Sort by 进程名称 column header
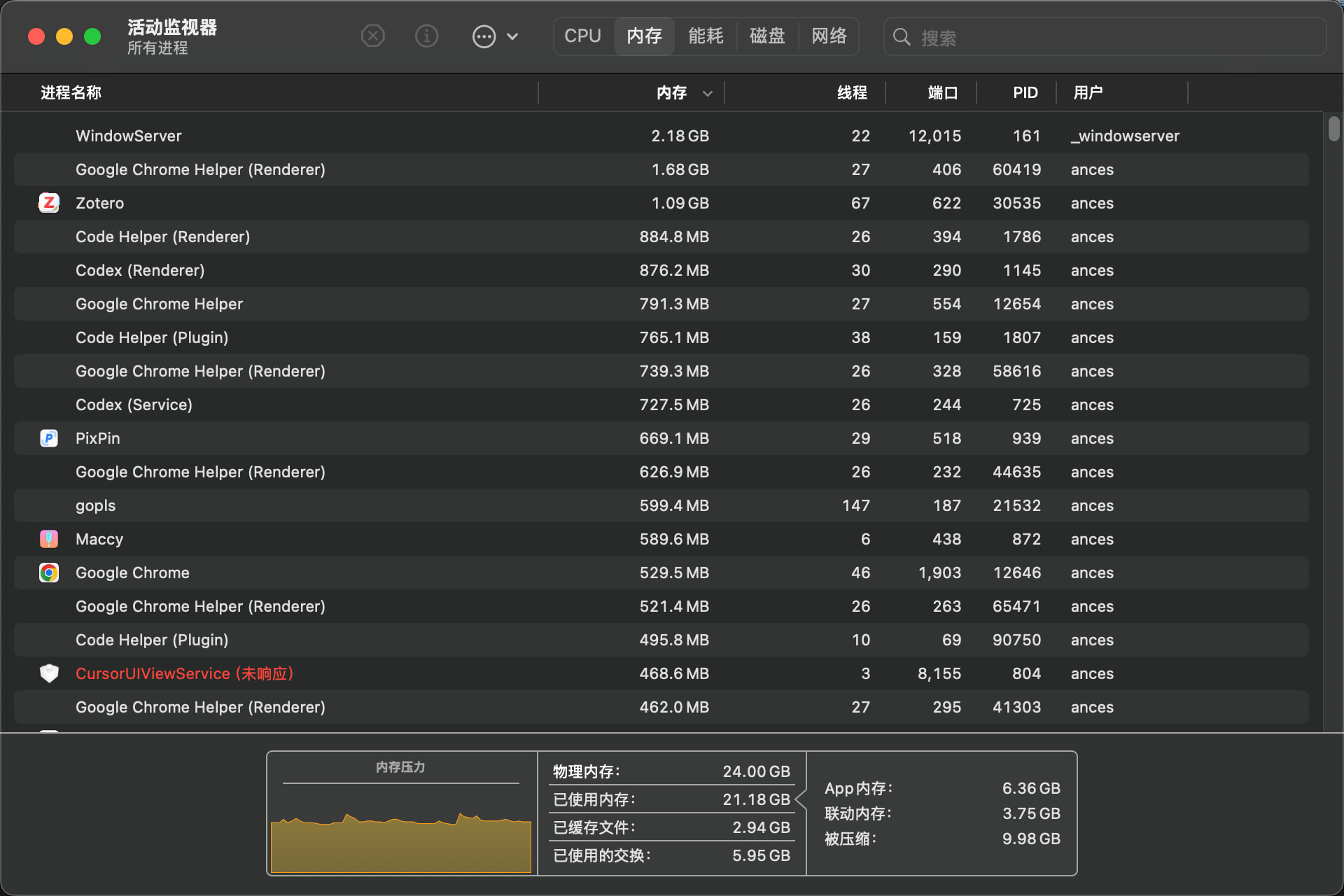Image resolution: width=1344 pixels, height=896 pixels. 71,92
